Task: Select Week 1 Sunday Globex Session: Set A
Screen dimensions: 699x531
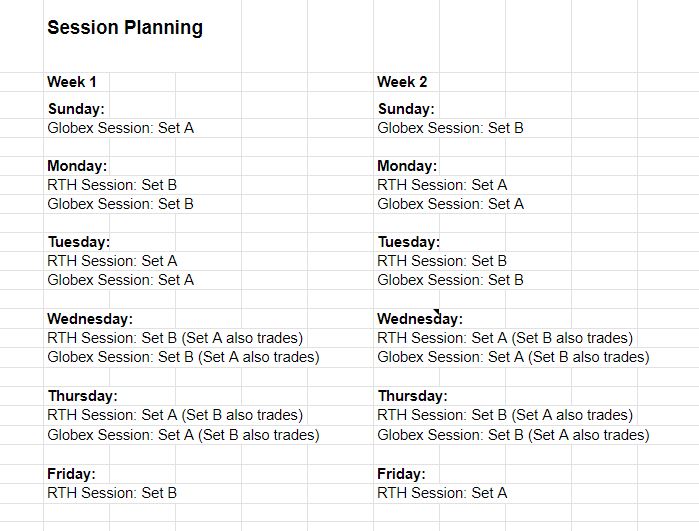Action: click(x=120, y=128)
